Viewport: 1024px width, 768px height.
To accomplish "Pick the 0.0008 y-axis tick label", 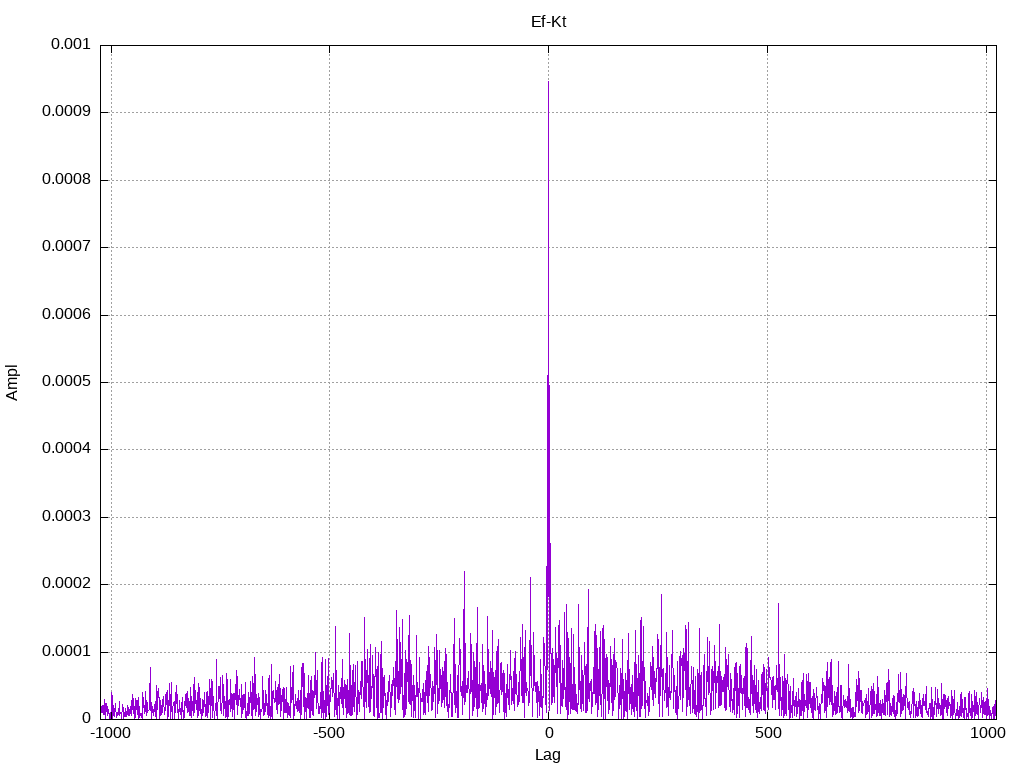I will 66,180.
